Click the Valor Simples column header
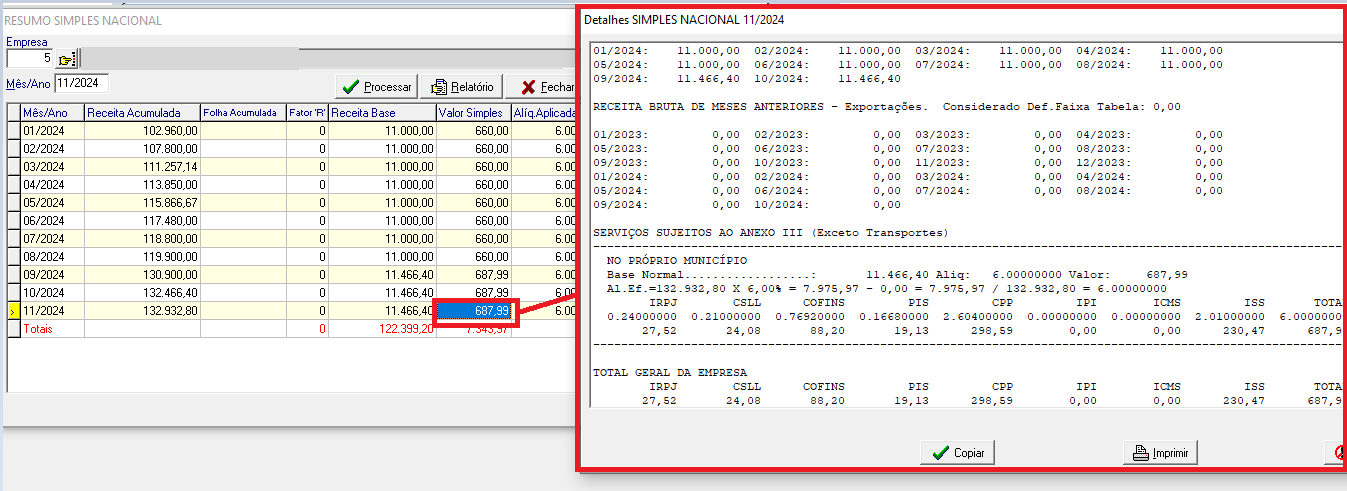This screenshot has width=1347, height=491. pos(473,112)
